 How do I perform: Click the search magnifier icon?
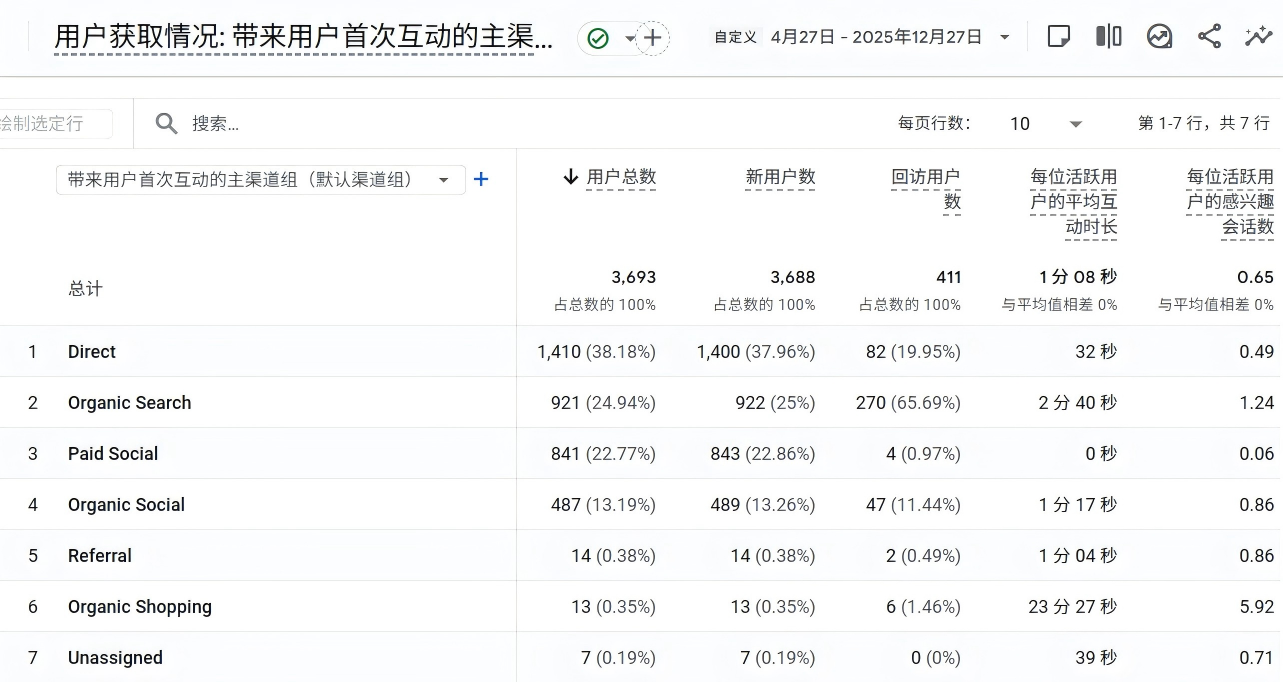(x=166, y=123)
